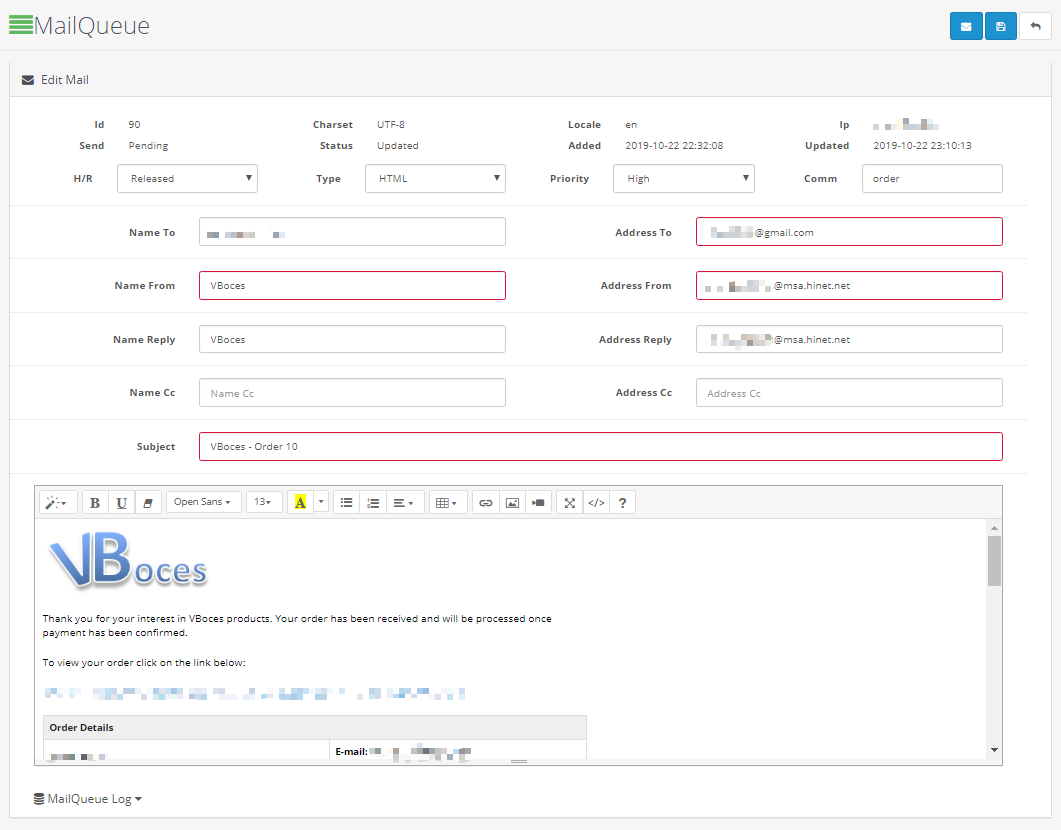The image size is (1061, 830).
Task: Click the insert video icon
Action: 539,503
